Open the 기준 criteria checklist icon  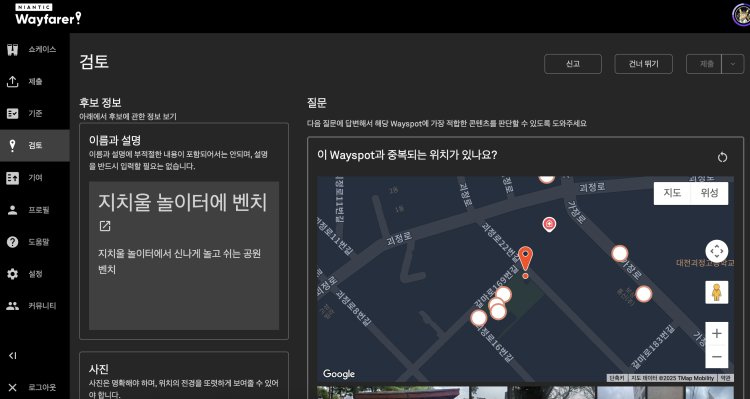[12, 113]
